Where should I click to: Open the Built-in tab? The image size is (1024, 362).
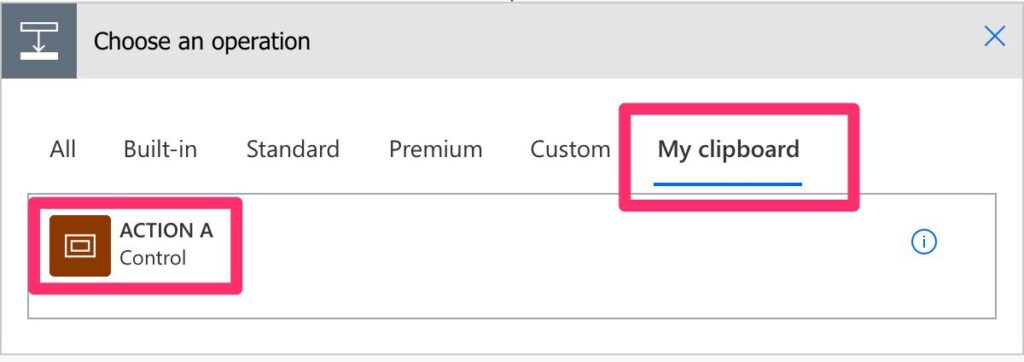(x=160, y=149)
